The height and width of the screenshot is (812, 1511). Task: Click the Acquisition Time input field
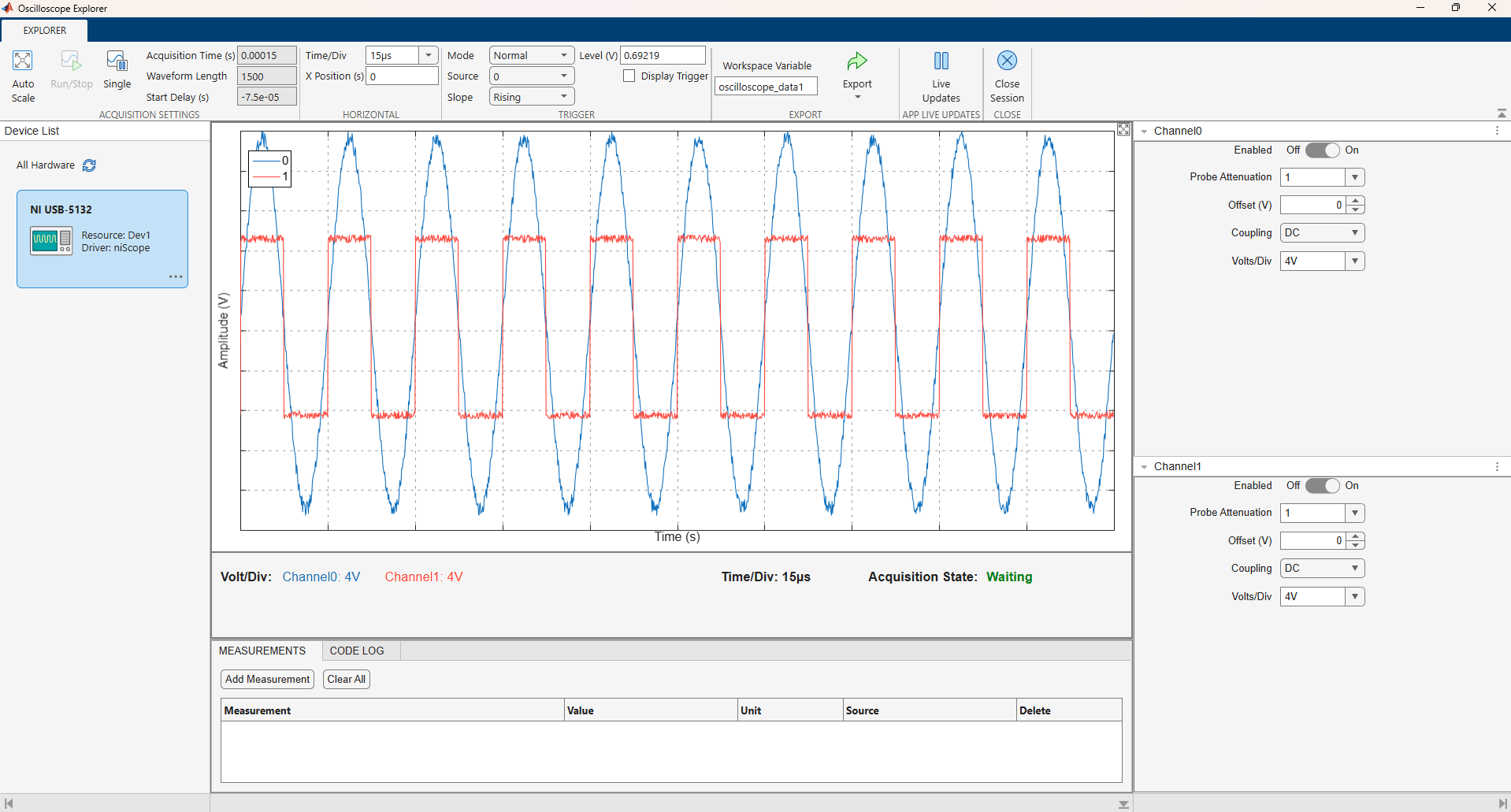coord(267,55)
